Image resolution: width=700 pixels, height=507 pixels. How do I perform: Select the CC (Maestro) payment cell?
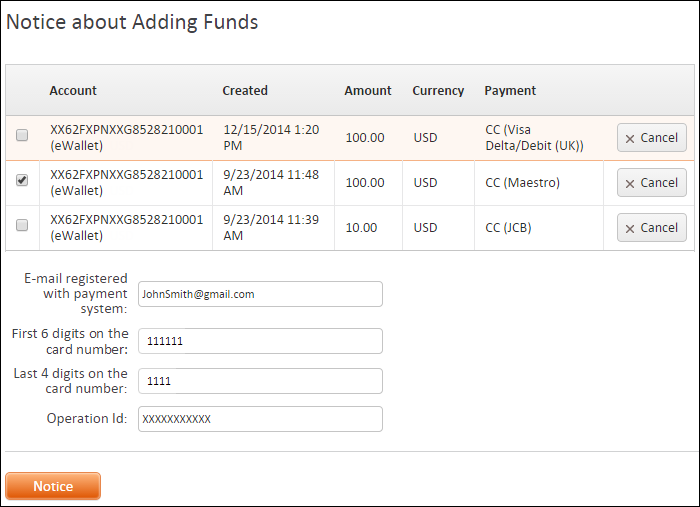522,183
